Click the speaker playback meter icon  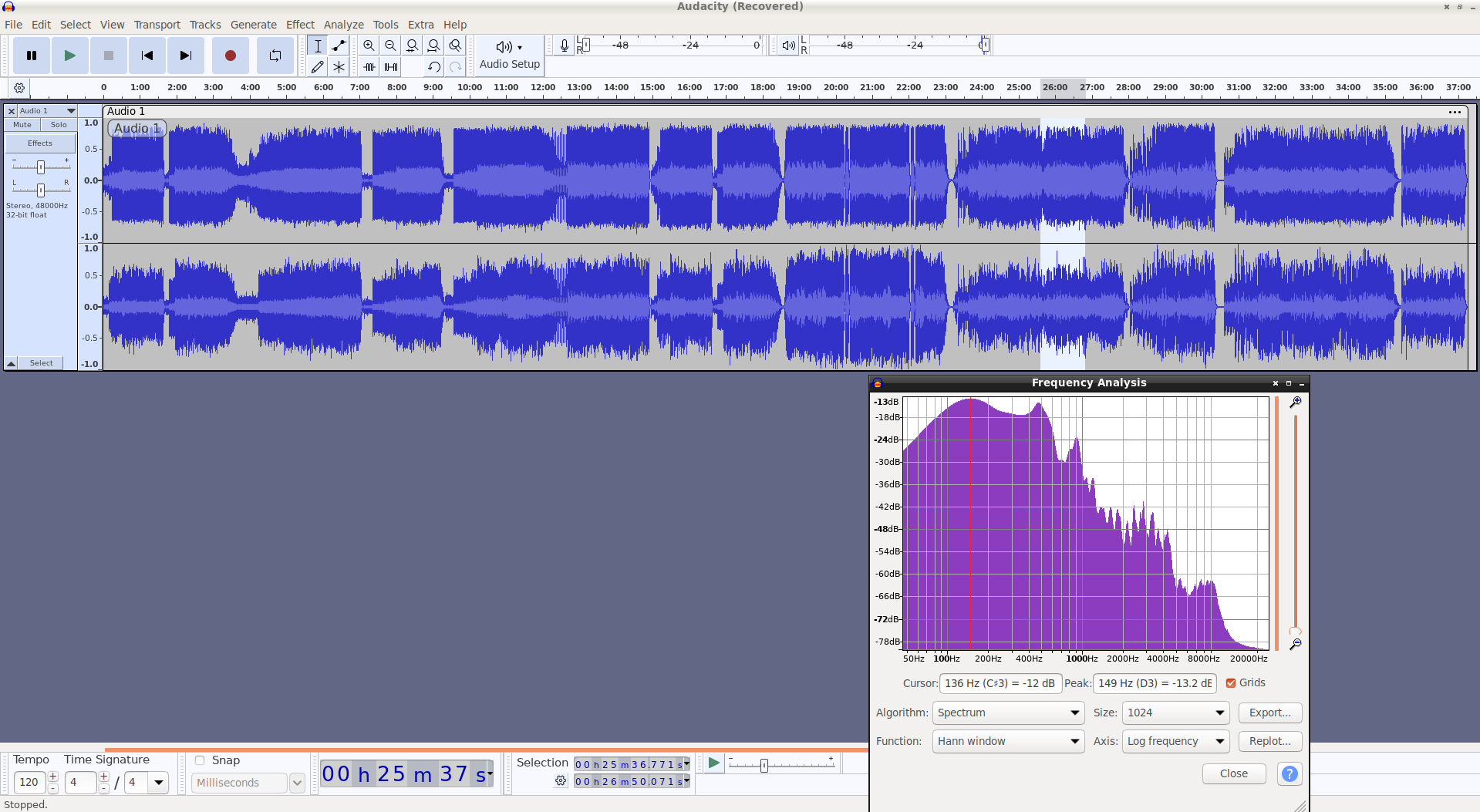coord(788,45)
